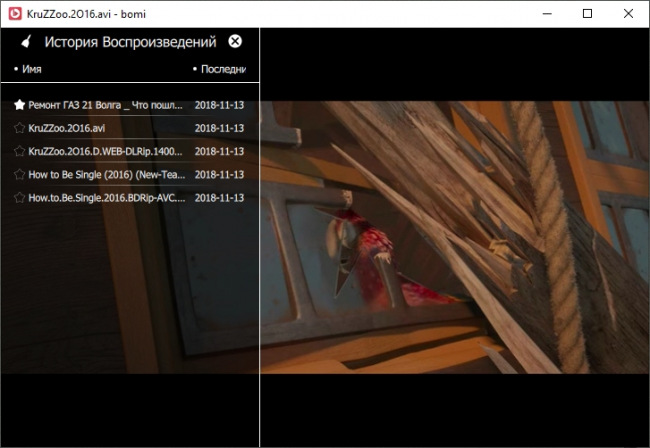This screenshot has height=448, width=650.
Task: Minimize the bomi window
Action: (x=547, y=14)
